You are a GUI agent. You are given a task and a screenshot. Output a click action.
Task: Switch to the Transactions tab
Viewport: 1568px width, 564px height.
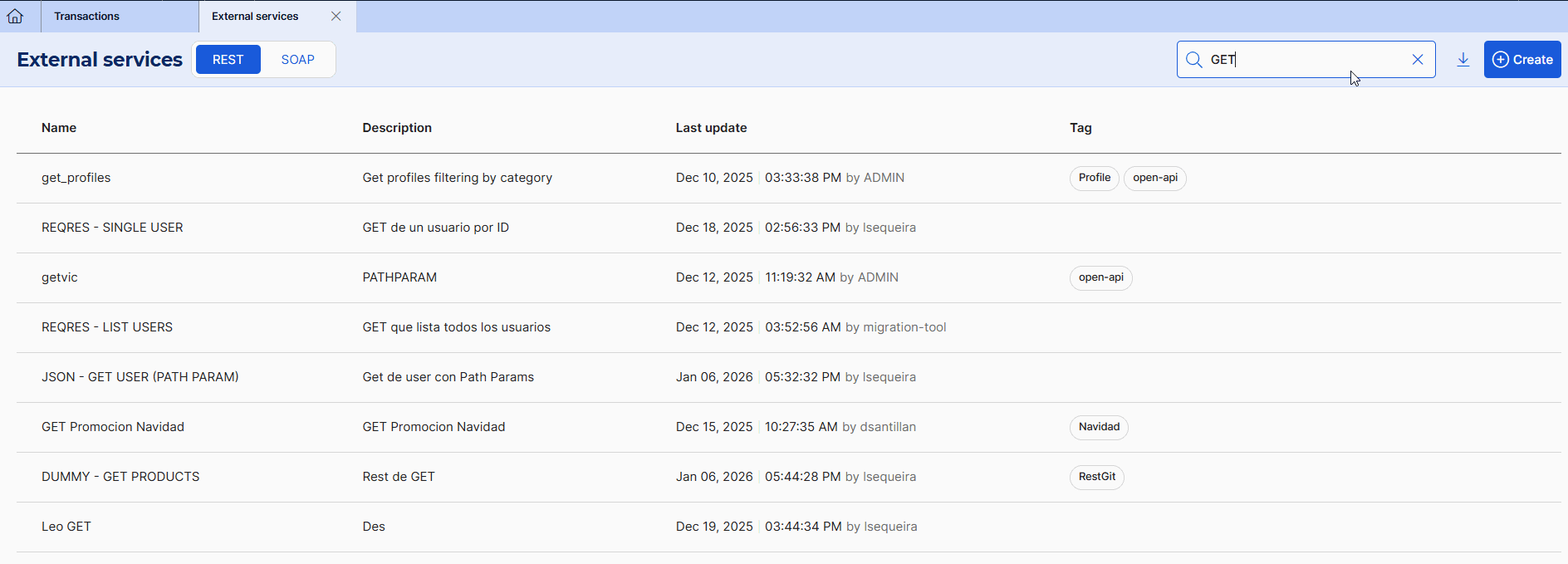pos(87,16)
